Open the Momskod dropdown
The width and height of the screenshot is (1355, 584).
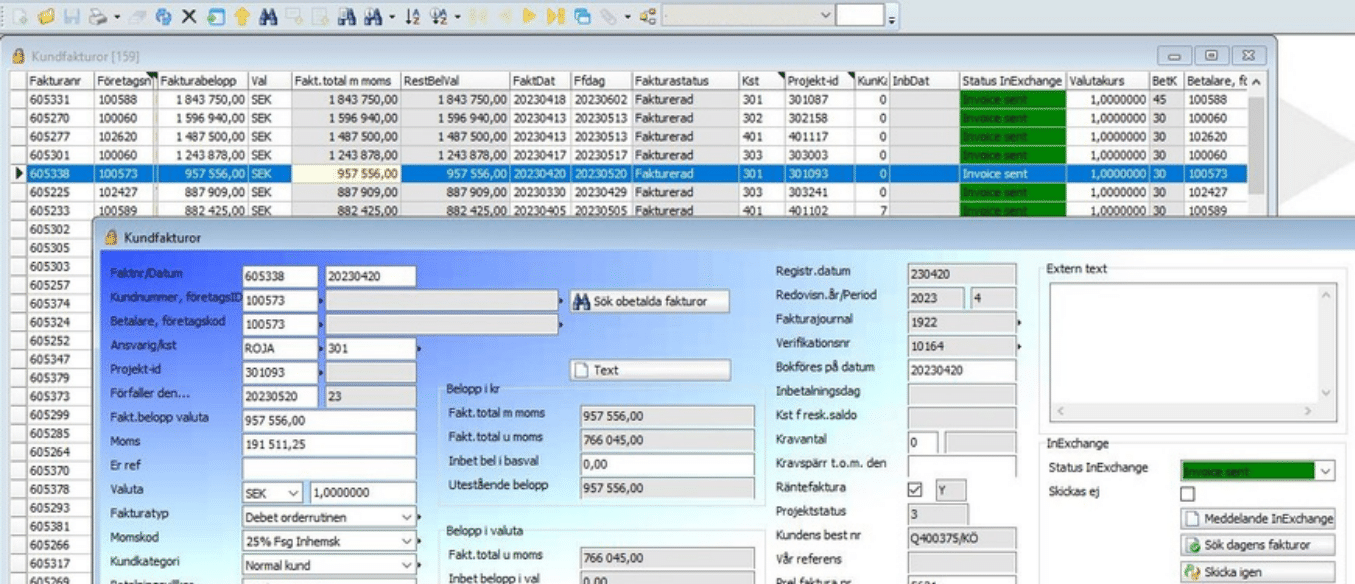407,541
